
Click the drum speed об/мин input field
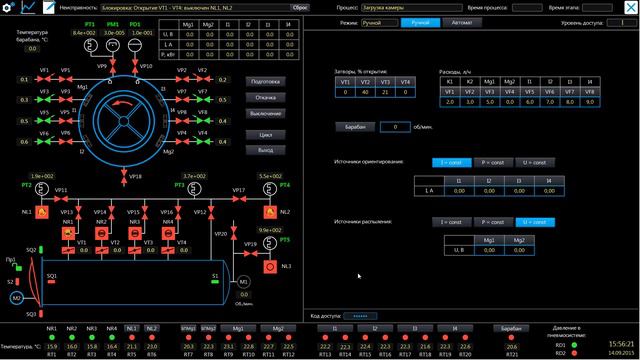tap(395, 127)
